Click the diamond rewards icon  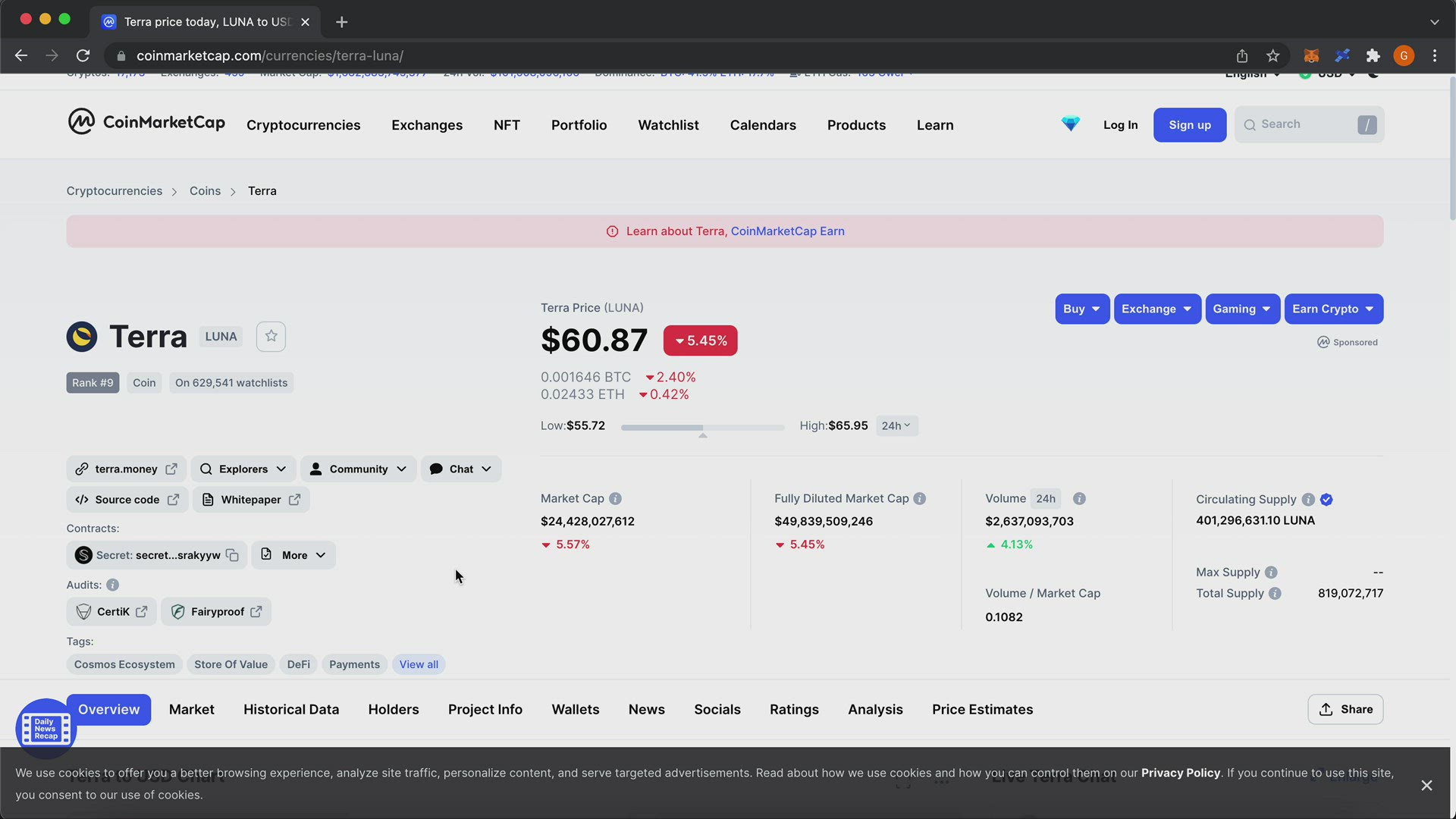click(1070, 124)
